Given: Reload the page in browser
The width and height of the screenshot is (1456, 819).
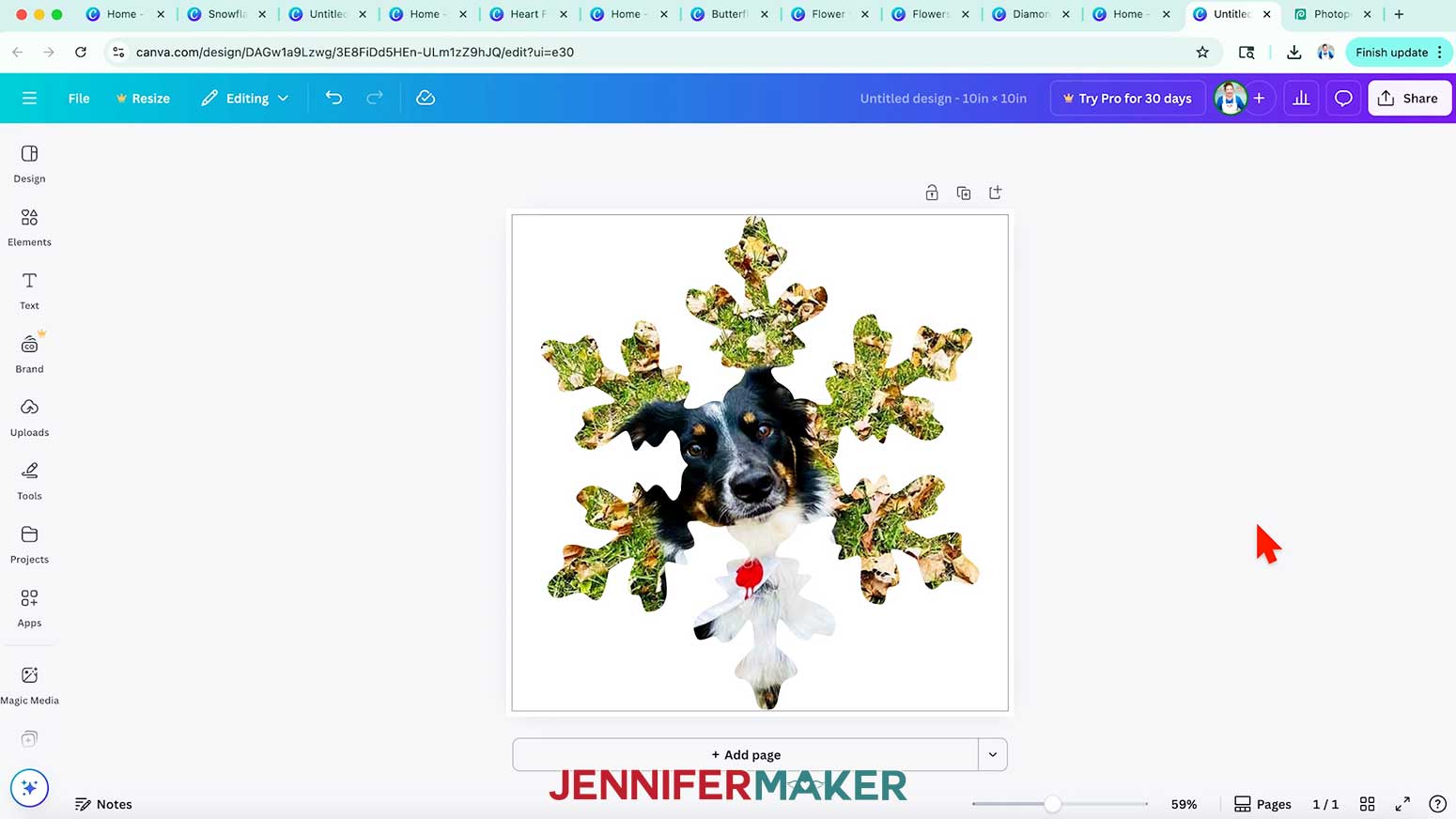Looking at the screenshot, I should (x=81, y=52).
